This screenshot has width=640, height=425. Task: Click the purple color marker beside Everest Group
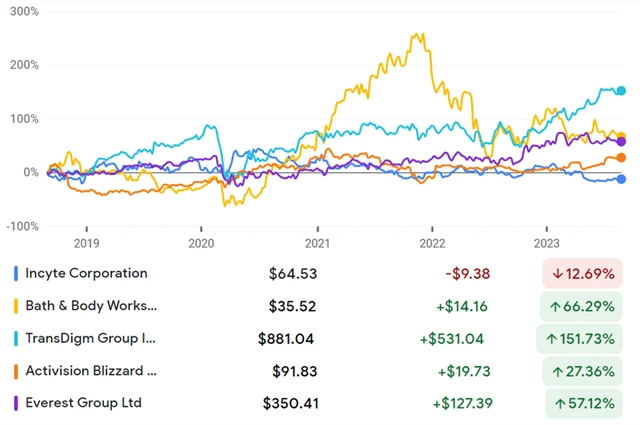coord(15,404)
